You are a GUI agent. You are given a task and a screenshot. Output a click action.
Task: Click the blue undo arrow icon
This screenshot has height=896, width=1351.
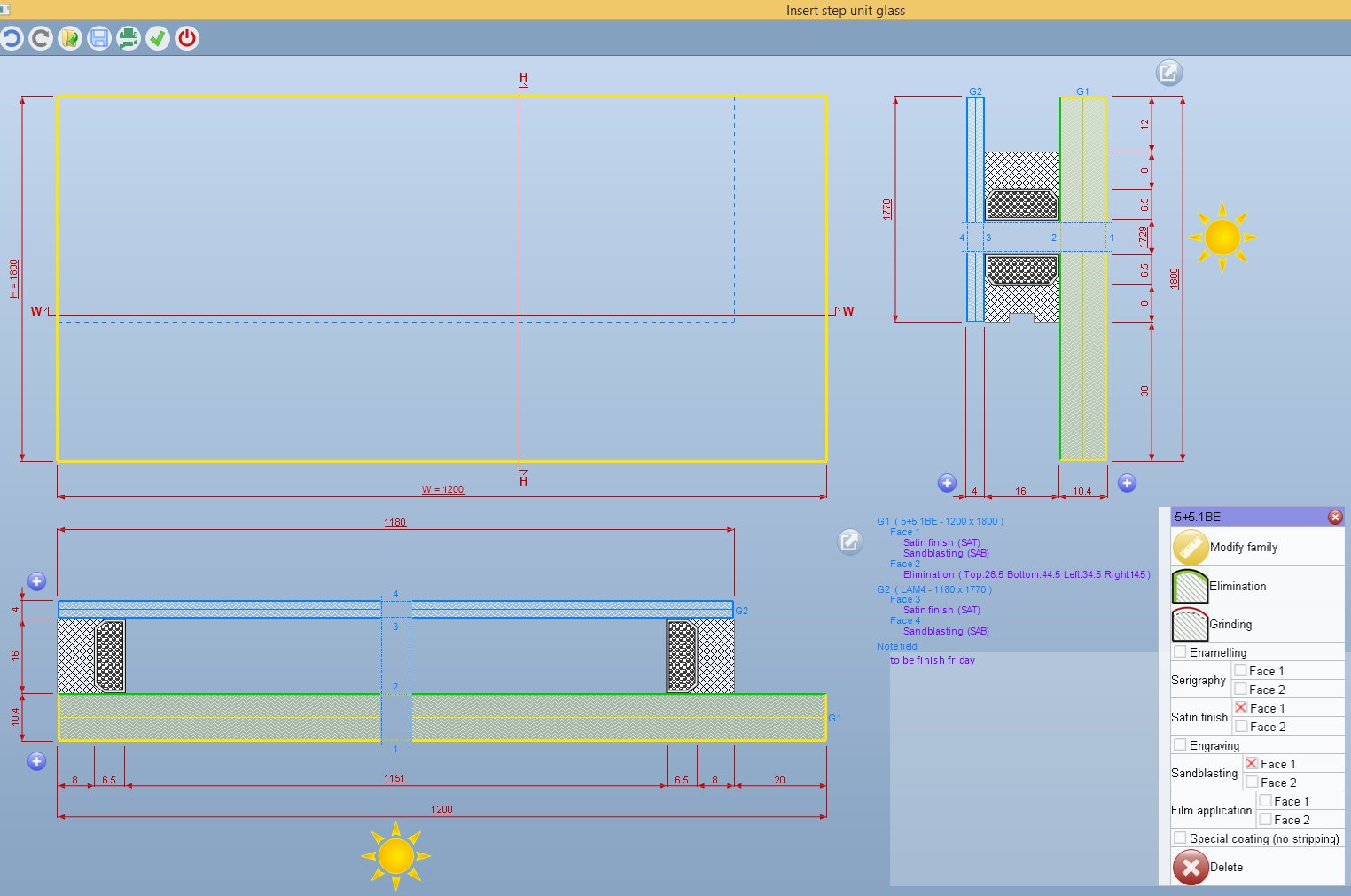click(11, 38)
